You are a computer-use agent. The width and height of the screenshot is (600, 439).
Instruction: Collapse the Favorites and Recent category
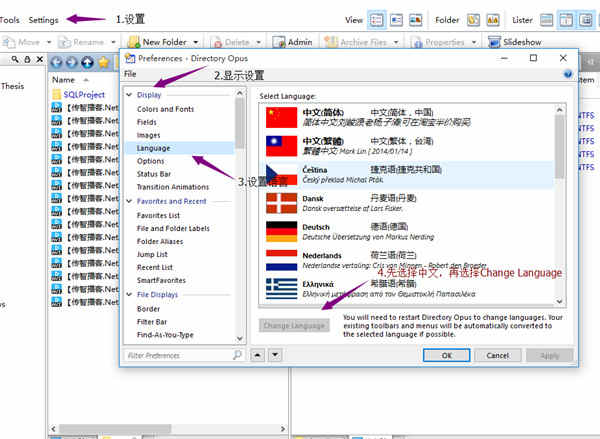[x=129, y=201]
